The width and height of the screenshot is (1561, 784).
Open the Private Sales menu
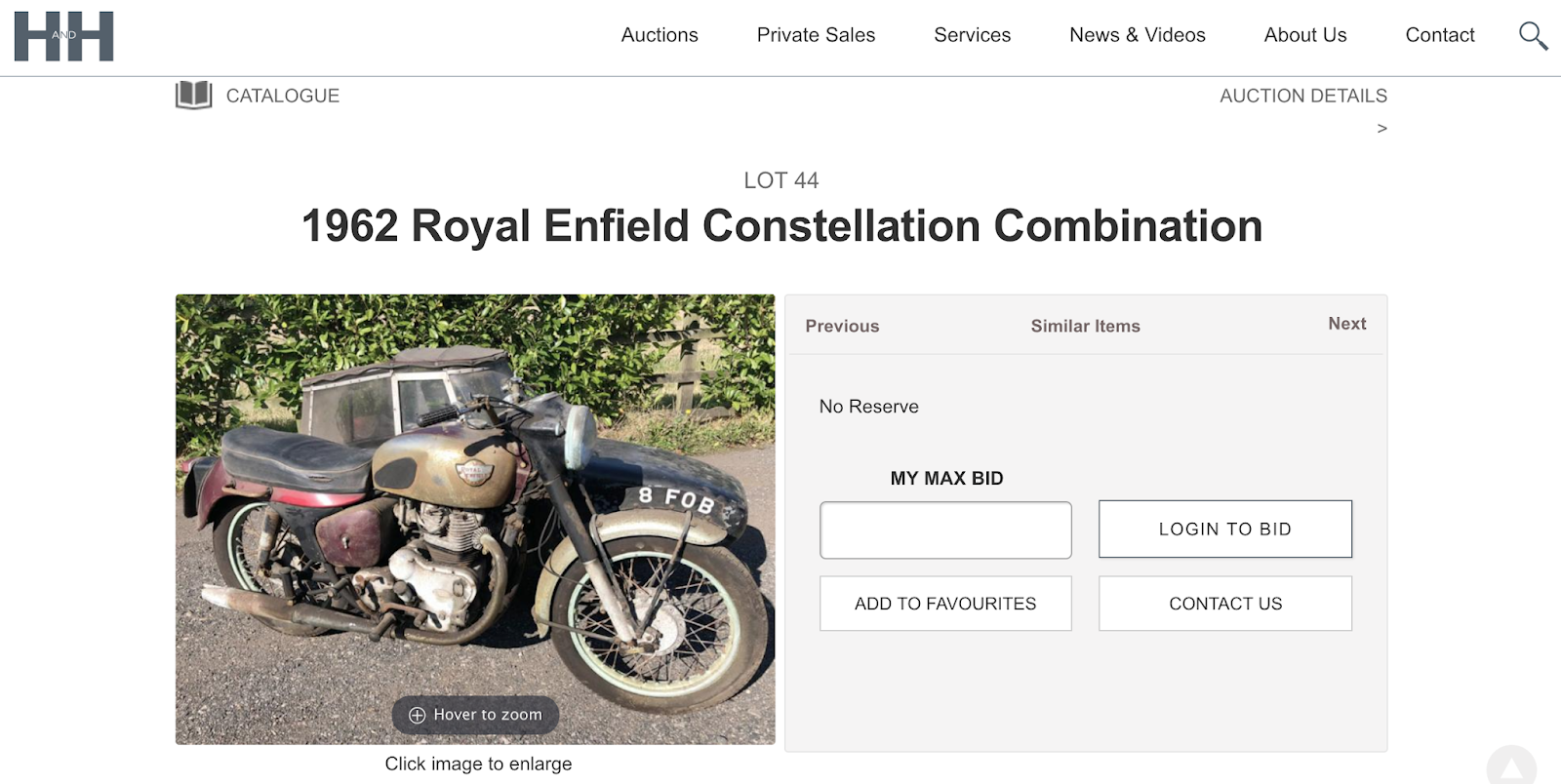(x=816, y=35)
